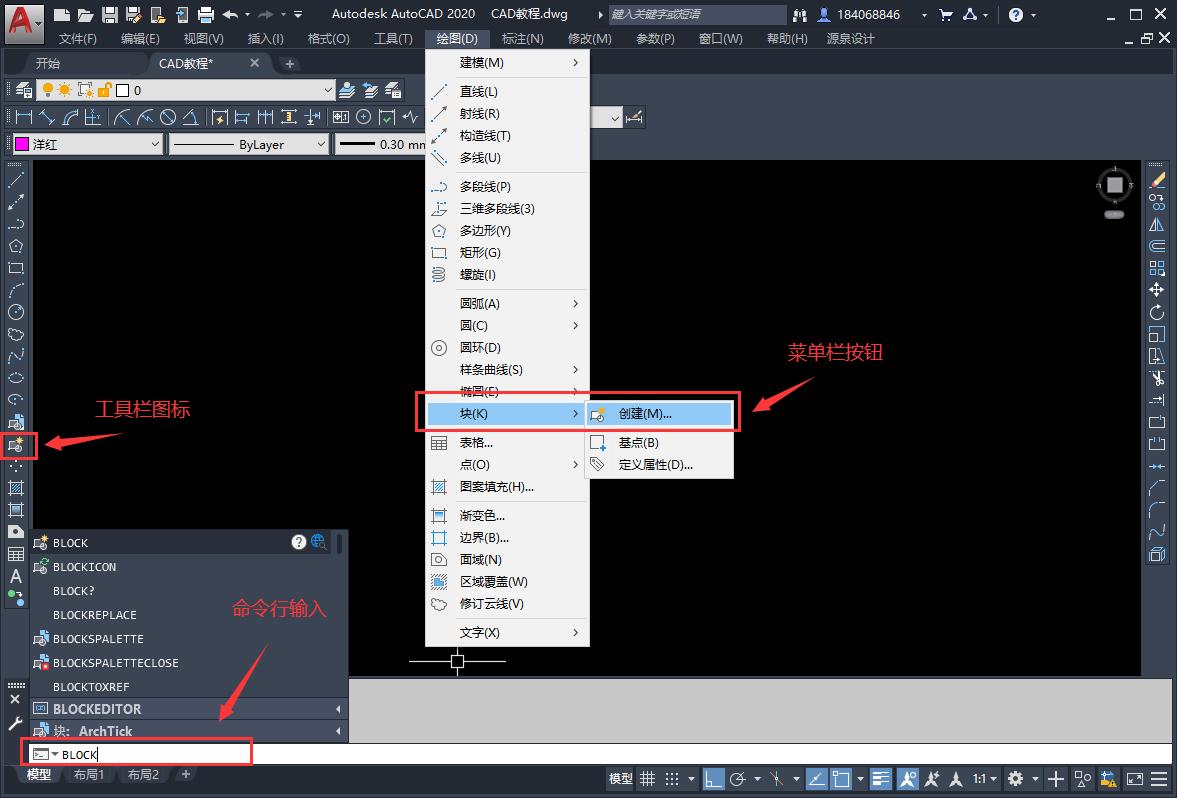
Task: Choose 图案填充(H)... from the Draw menu
Action: click(507, 486)
